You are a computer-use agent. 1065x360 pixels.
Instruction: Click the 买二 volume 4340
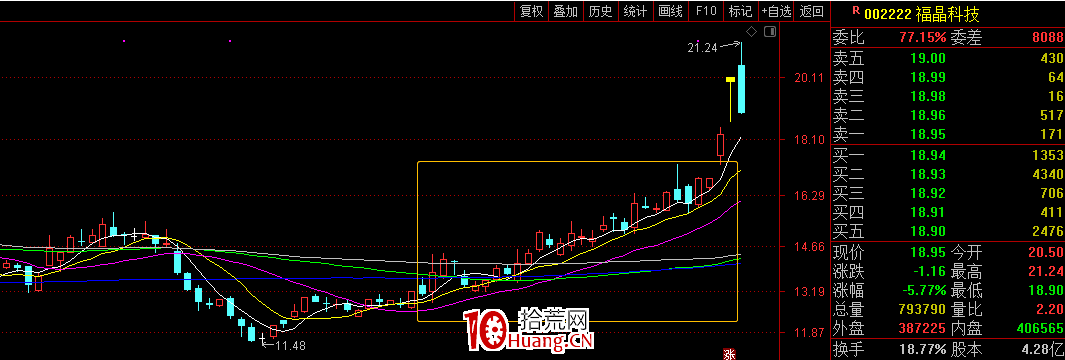1047,175
